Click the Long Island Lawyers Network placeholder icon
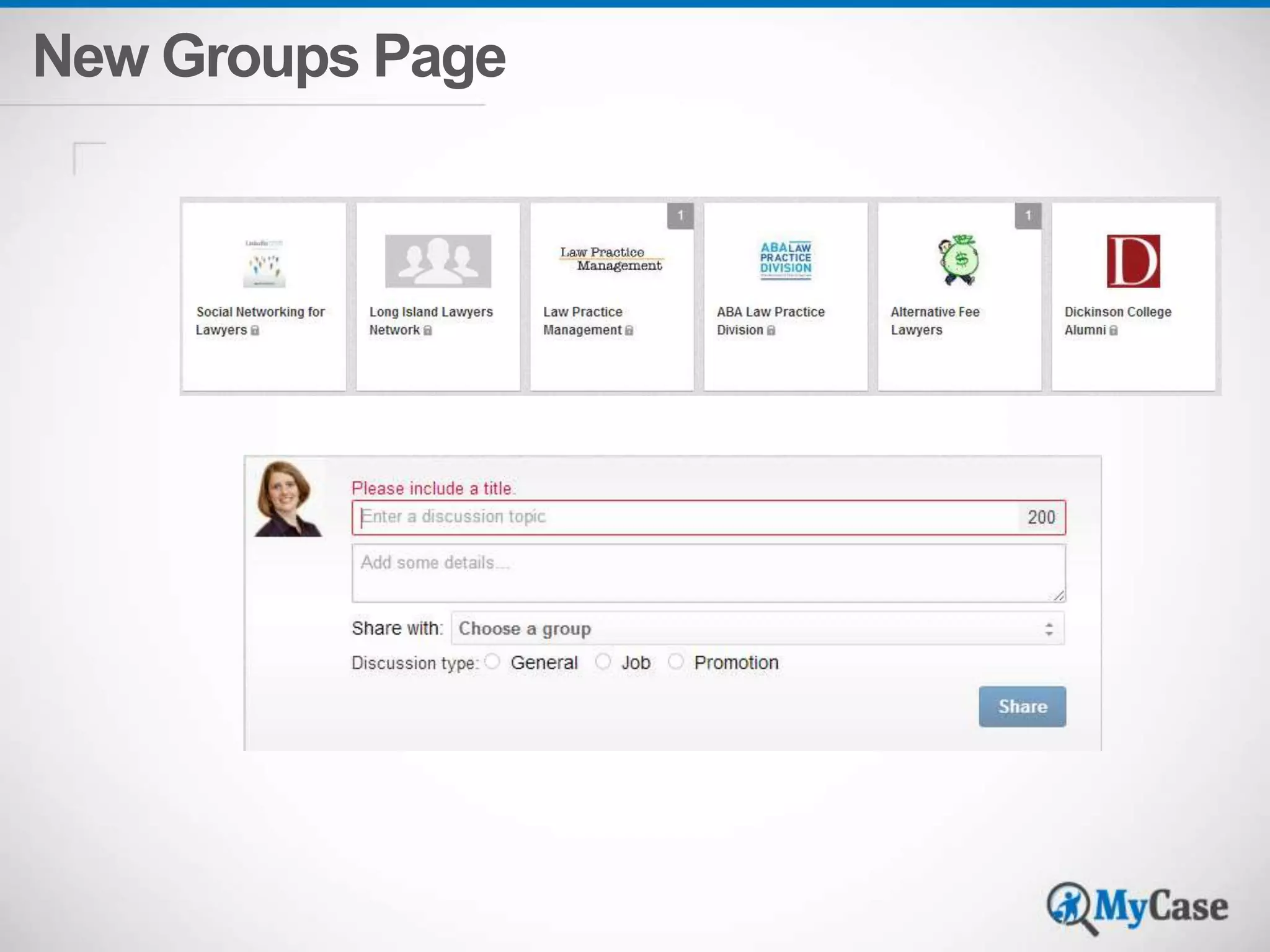The width and height of the screenshot is (1270, 952). pos(438,261)
